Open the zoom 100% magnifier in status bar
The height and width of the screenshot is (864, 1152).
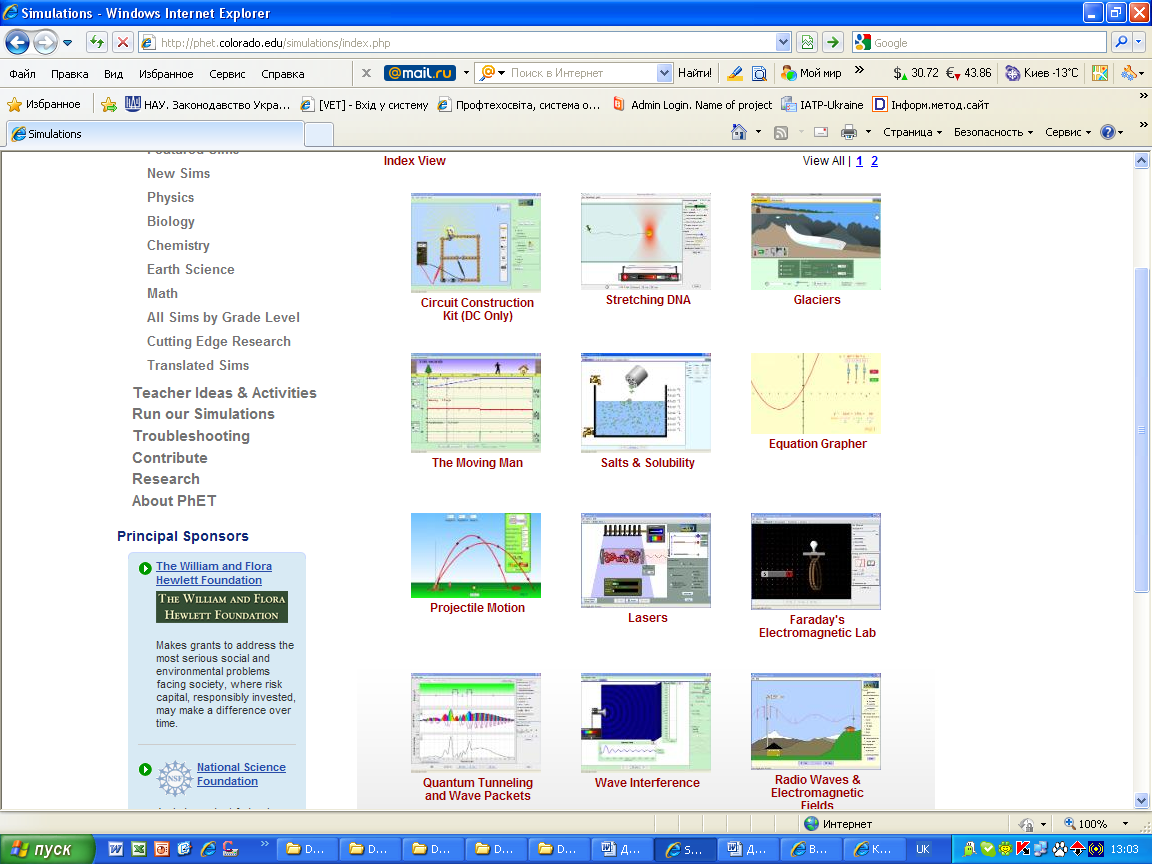[1070, 824]
